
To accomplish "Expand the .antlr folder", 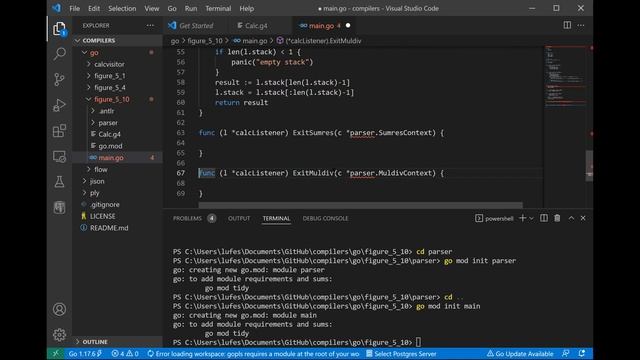I will tap(107, 111).
